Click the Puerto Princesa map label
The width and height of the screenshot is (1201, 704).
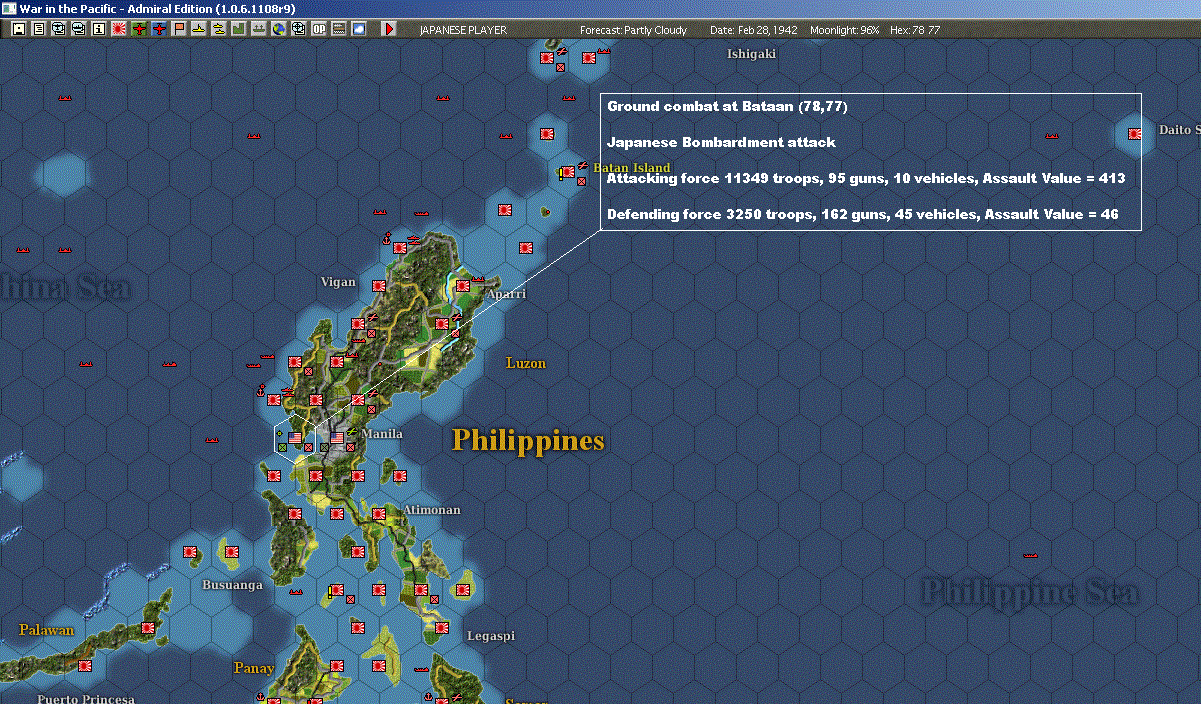(x=86, y=698)
